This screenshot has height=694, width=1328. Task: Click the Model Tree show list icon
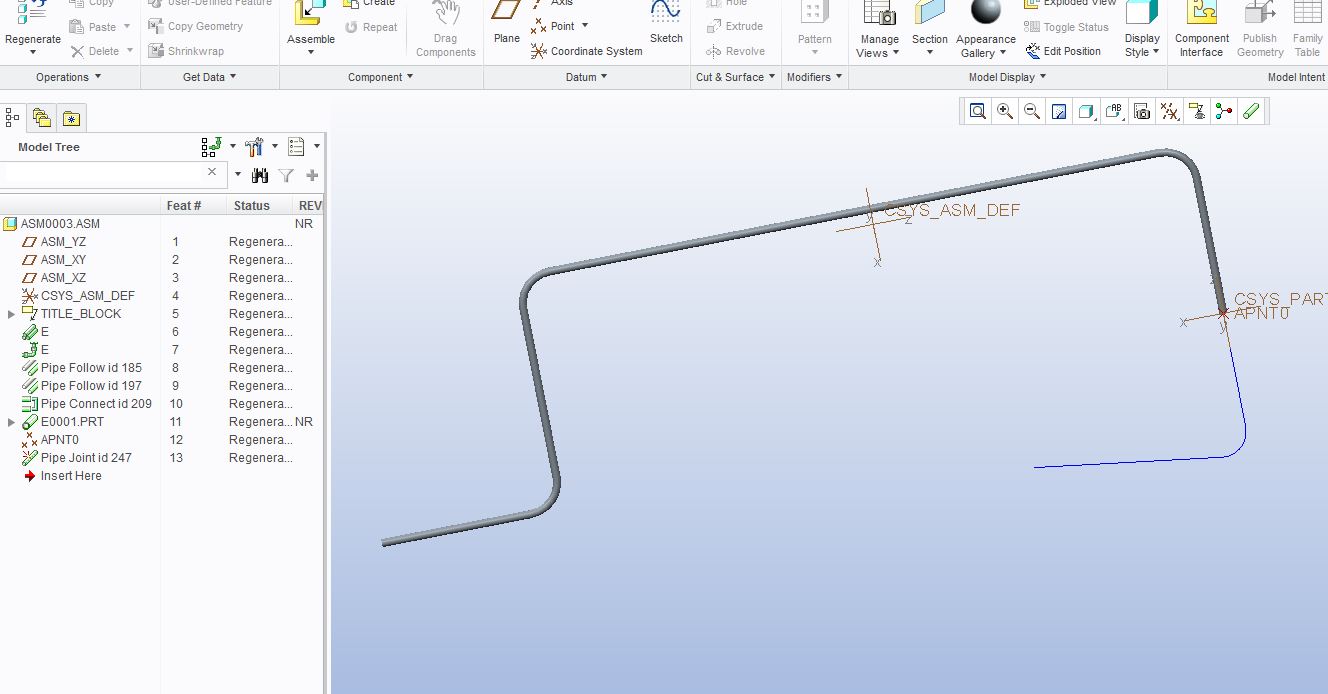pos(296,147)
